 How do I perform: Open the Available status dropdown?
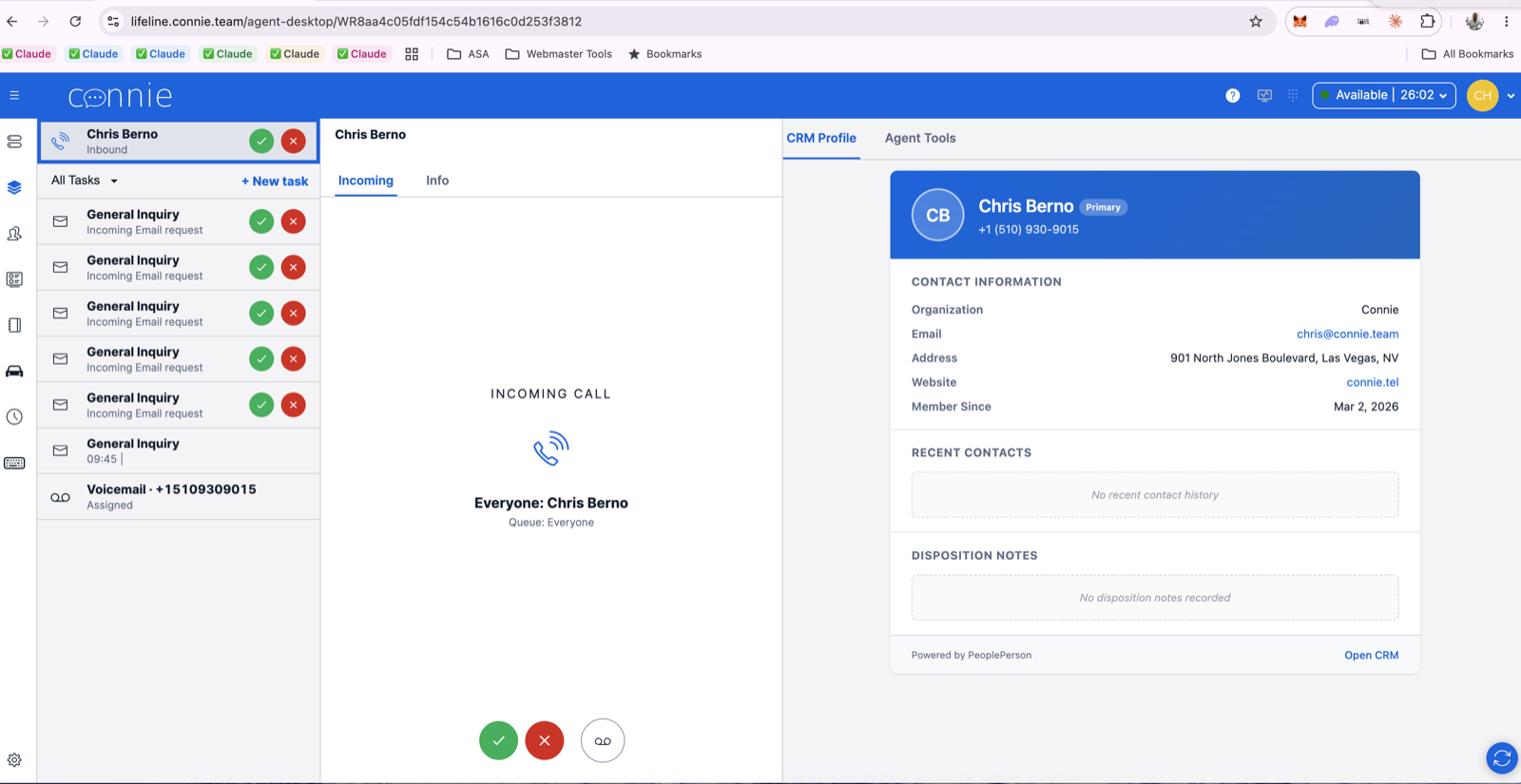1384,95
